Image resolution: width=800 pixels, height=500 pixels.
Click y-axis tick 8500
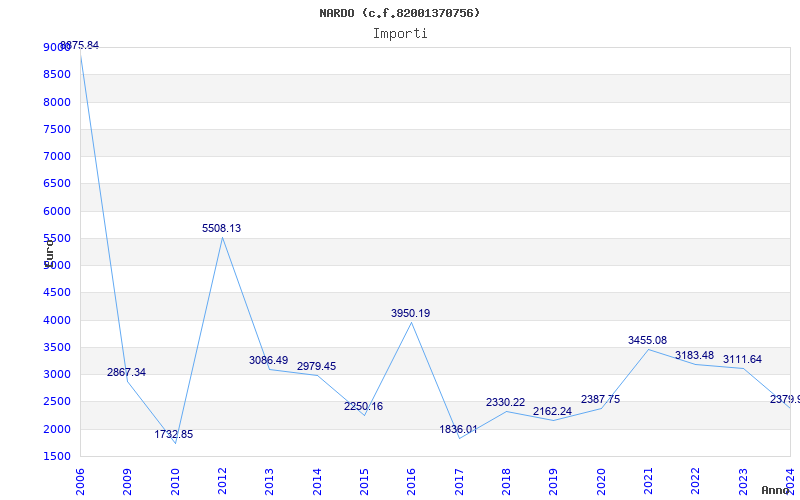[x=57, y=74]
